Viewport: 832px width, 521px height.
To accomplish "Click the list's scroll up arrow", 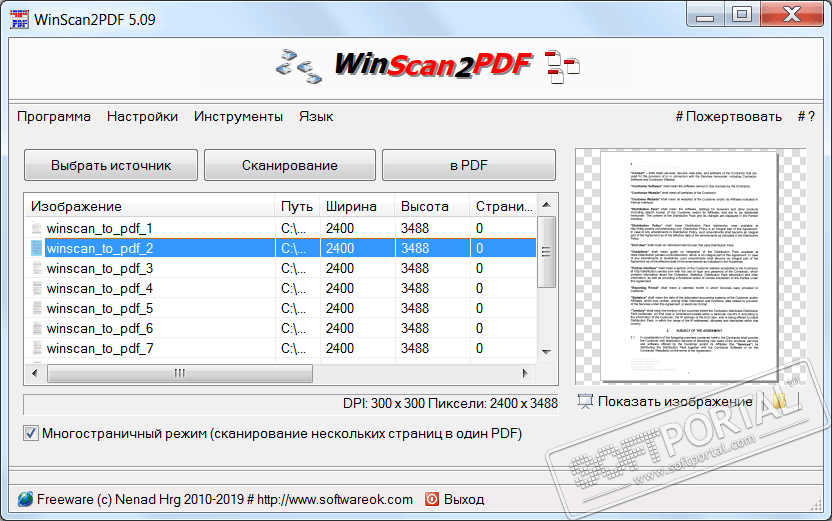I will coord(547,205).
